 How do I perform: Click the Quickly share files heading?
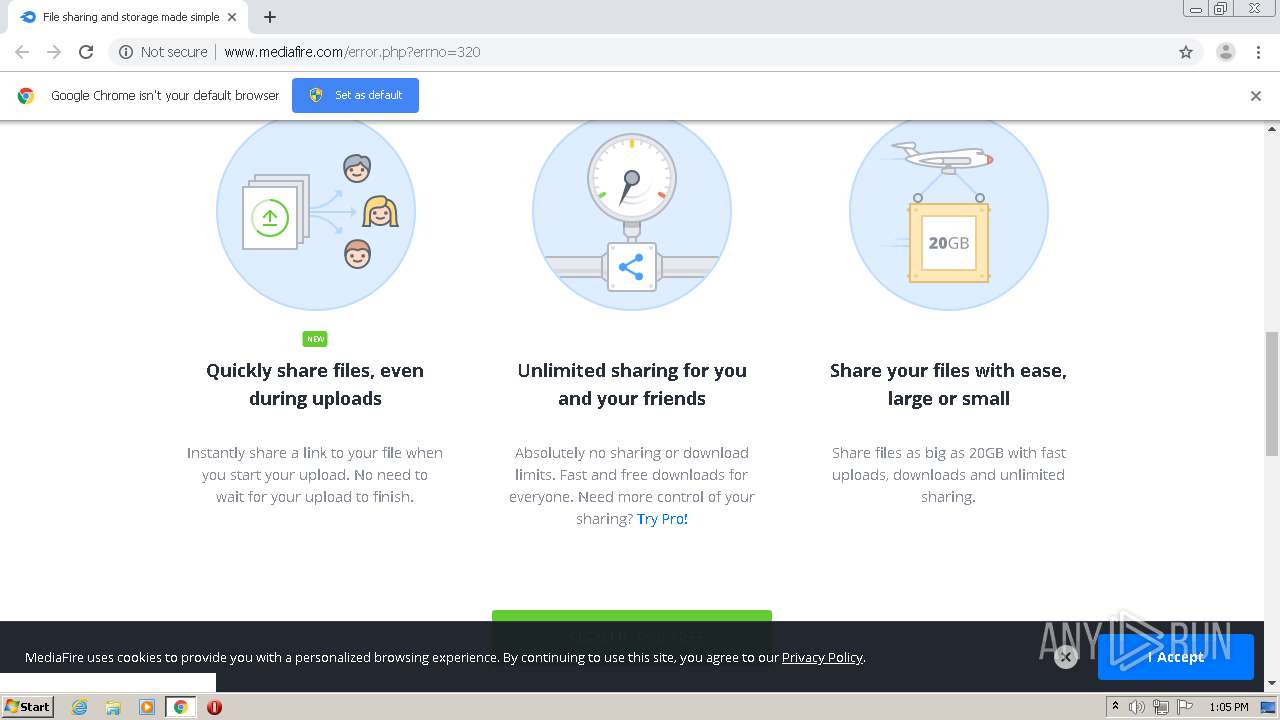tap(315, 384)
